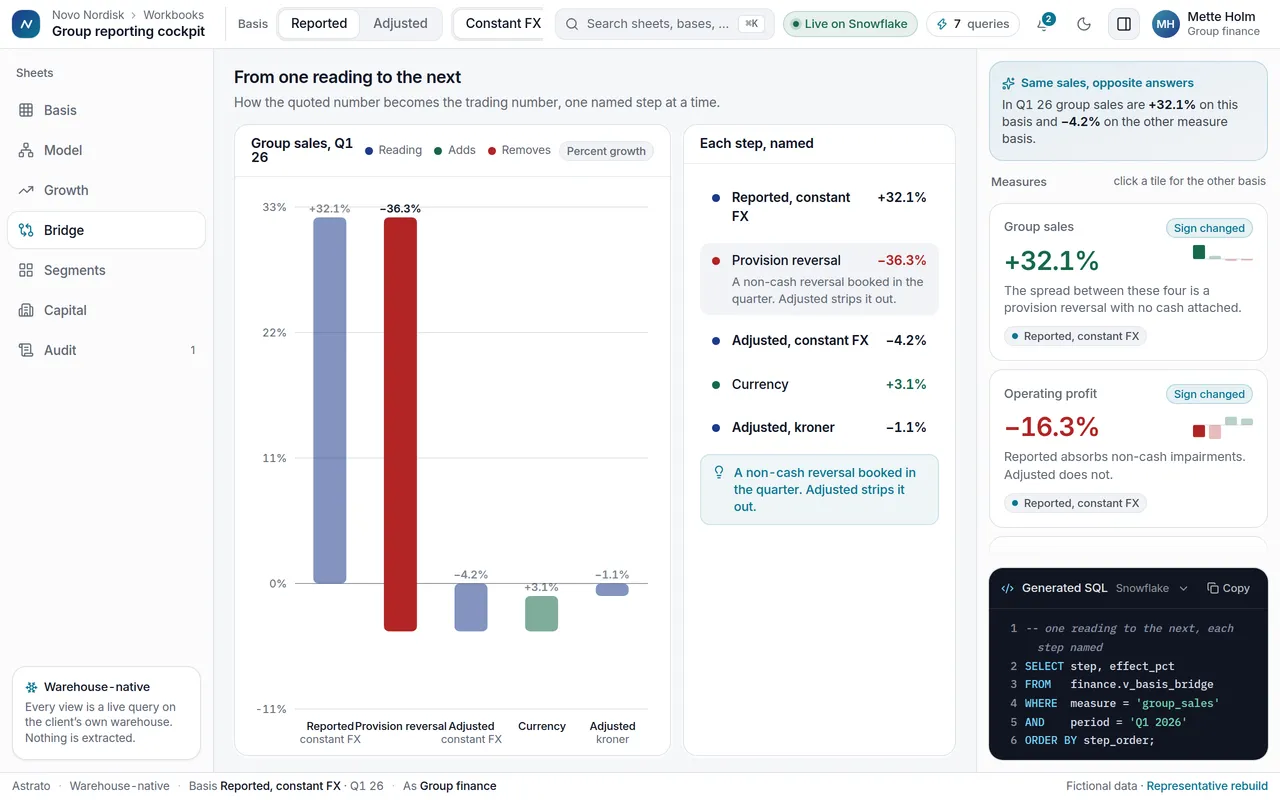Click the Model sheet icon in sidebar
This screenshot has height=800, width=1280.
(26, 150)
